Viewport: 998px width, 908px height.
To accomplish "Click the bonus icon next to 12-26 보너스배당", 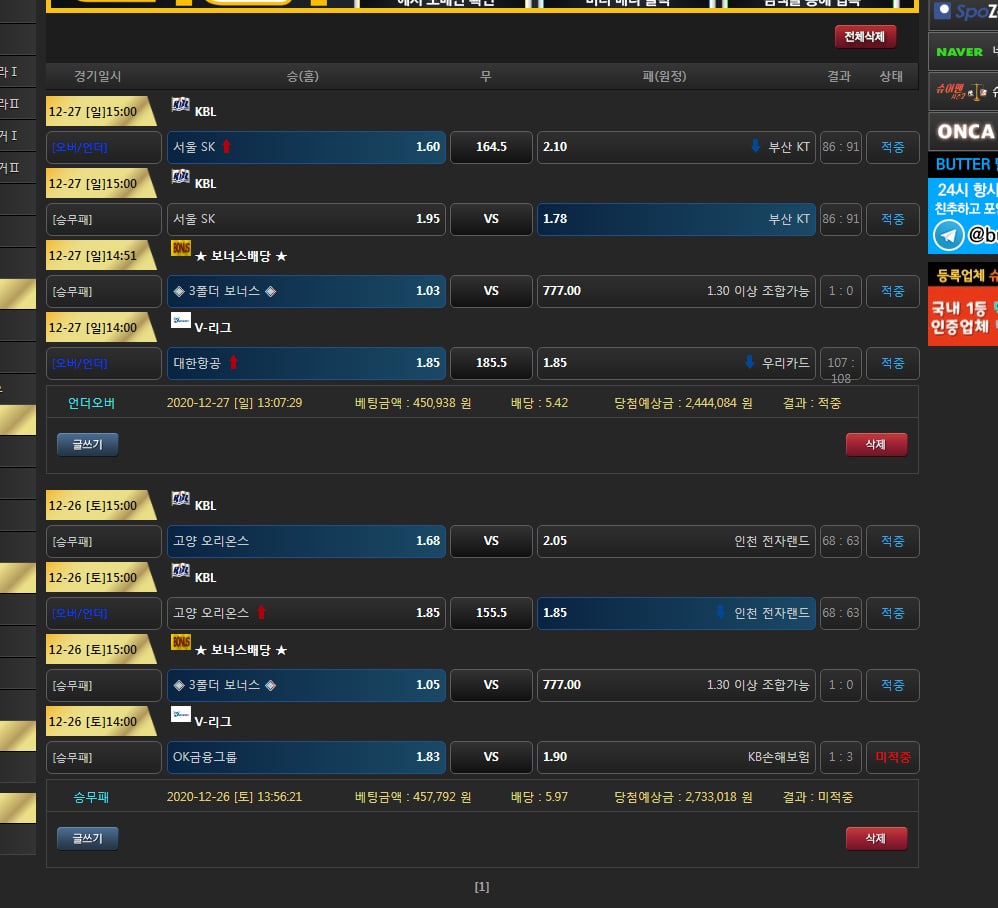I will (x=181, y=643).
